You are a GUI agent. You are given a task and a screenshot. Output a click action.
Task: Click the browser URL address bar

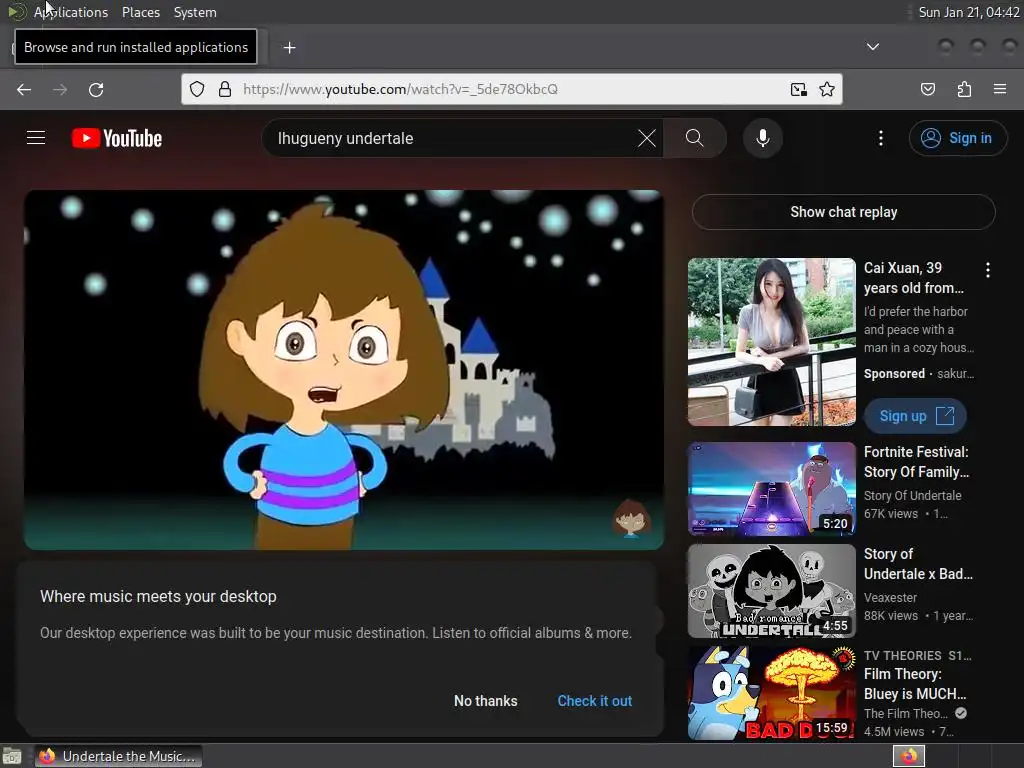tap(513, 89)
